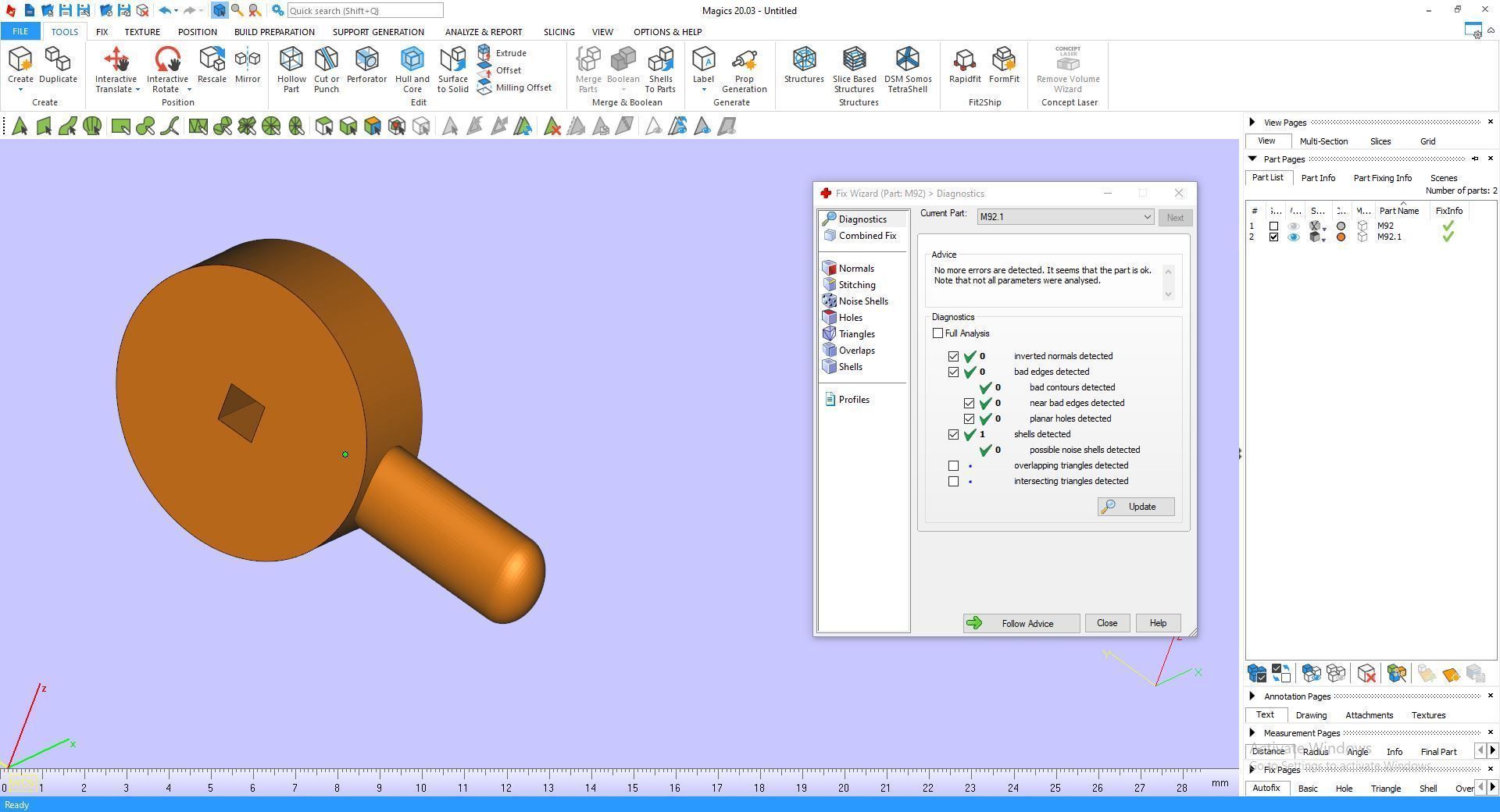Switch to the Multi-Section view tab
1500x812 pixels.
(1323, 141)
